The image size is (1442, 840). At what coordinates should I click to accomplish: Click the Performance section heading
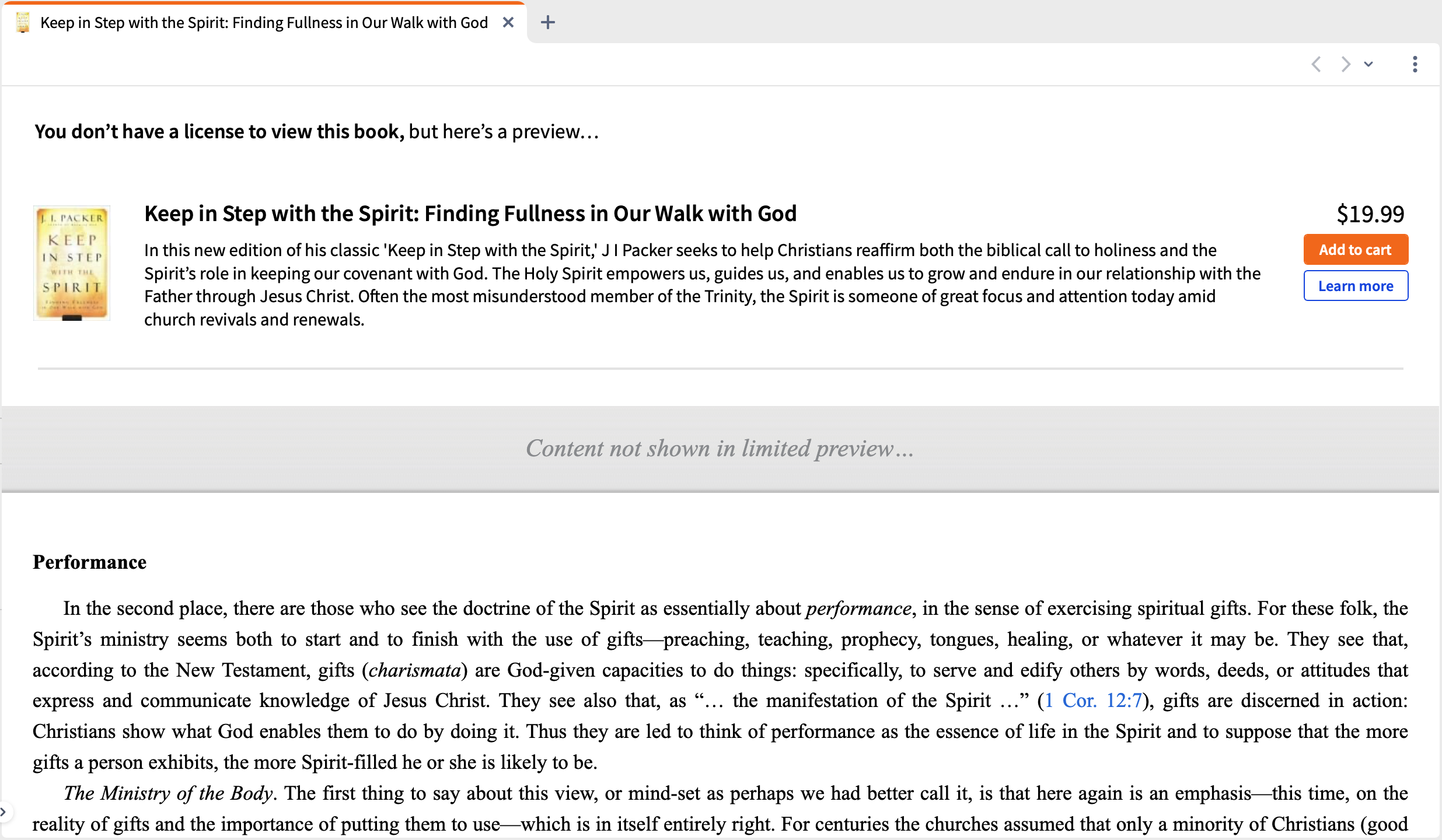89,562
